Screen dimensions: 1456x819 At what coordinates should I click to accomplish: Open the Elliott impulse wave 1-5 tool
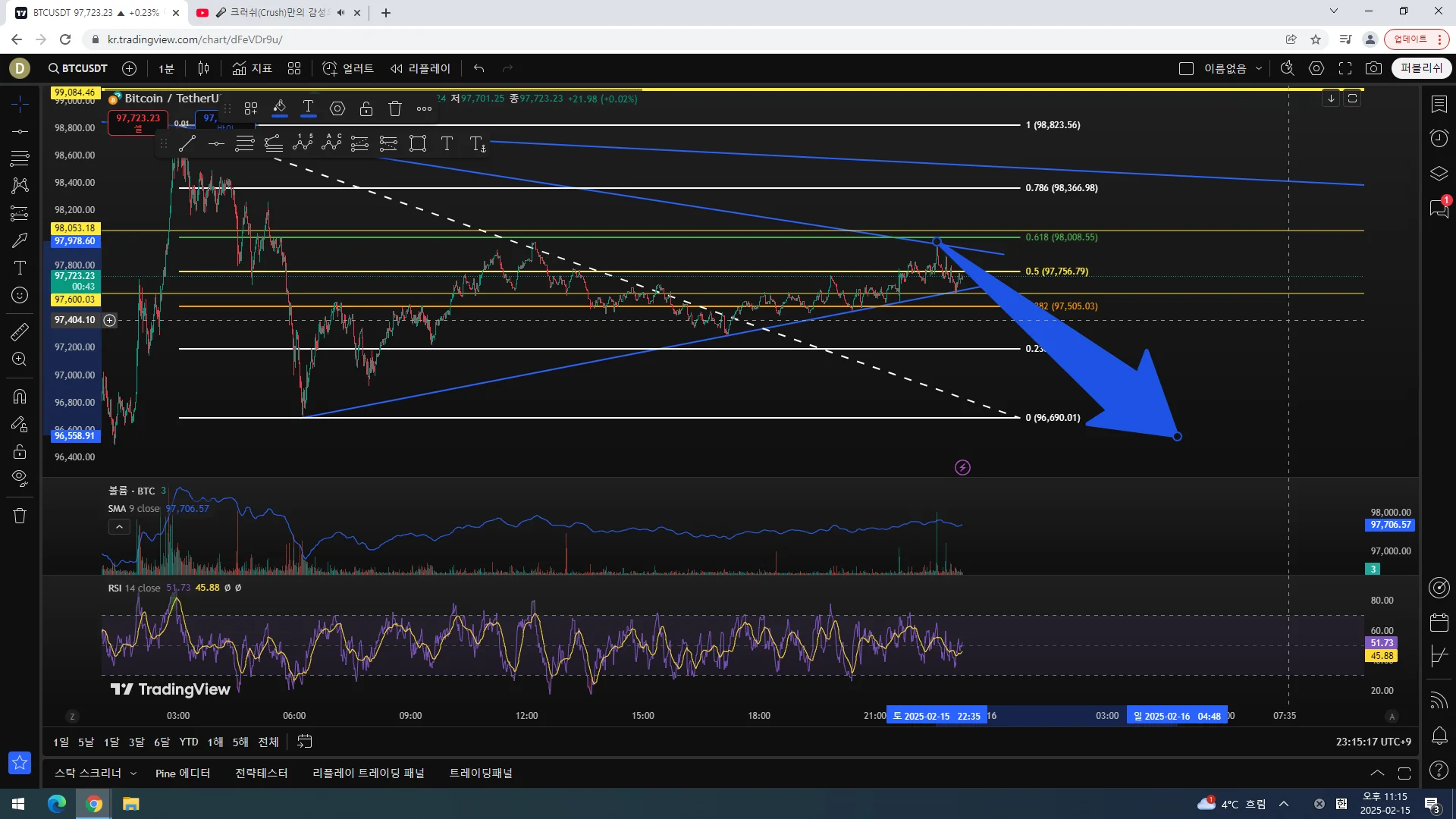(303, 143)
